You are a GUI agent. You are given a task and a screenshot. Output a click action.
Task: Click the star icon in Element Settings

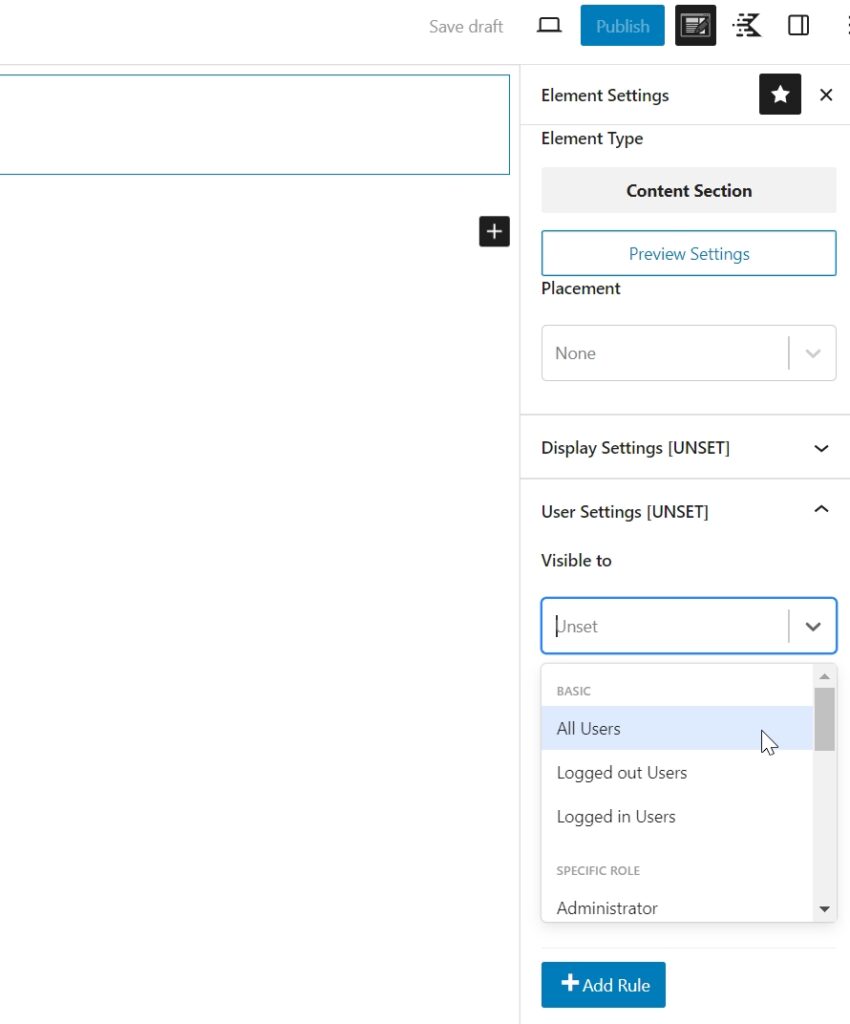coord(780,95)
